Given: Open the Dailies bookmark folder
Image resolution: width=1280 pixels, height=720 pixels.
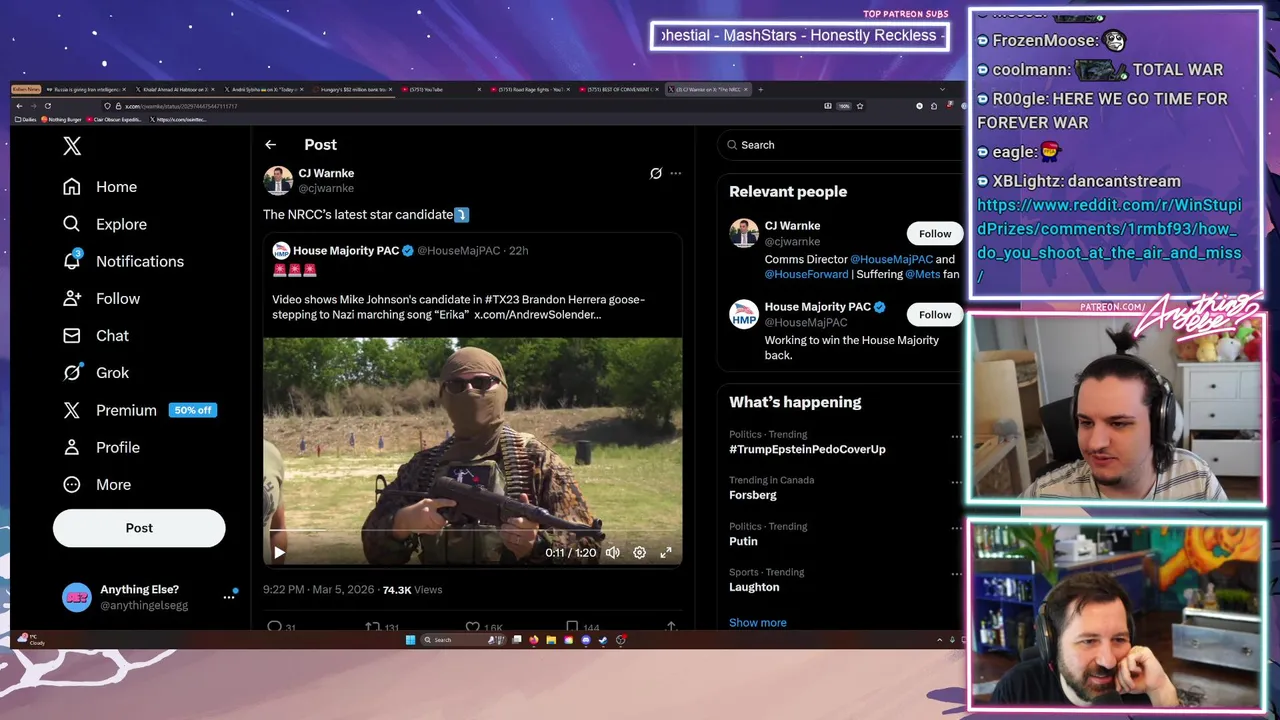Looking at the screenshot, I should pyautogui.click(x=26, y=119).
